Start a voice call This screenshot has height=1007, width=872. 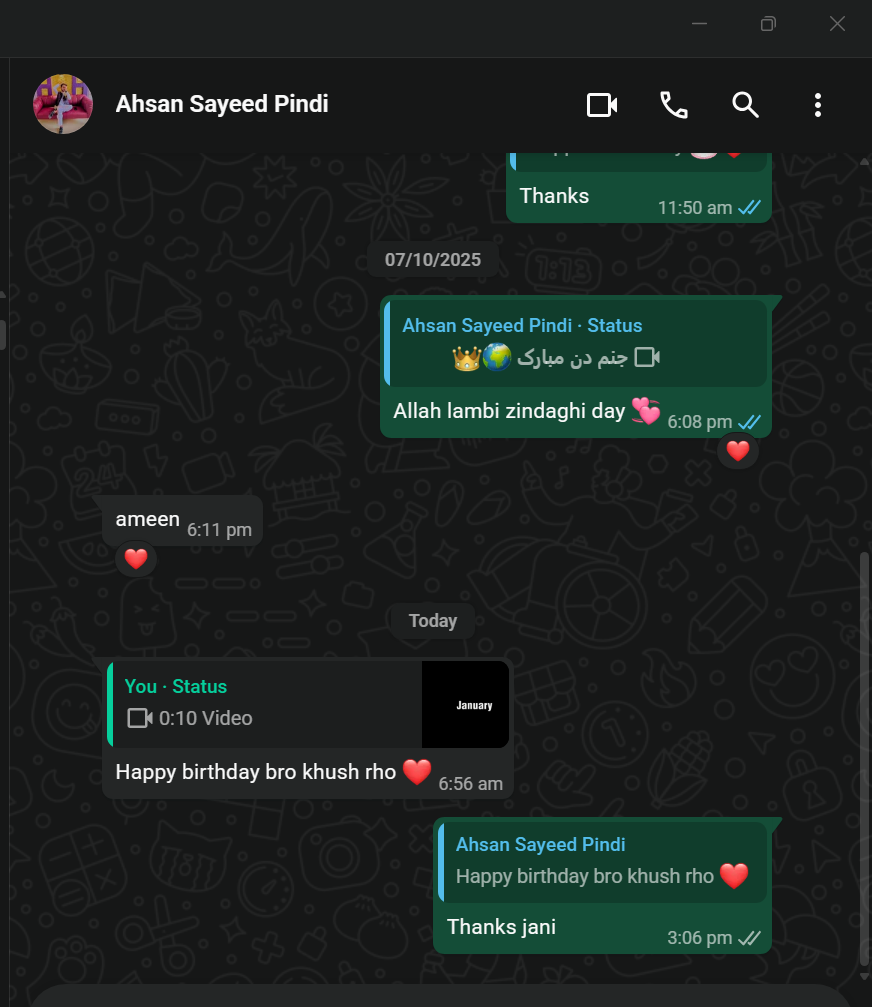coord(674,105)
